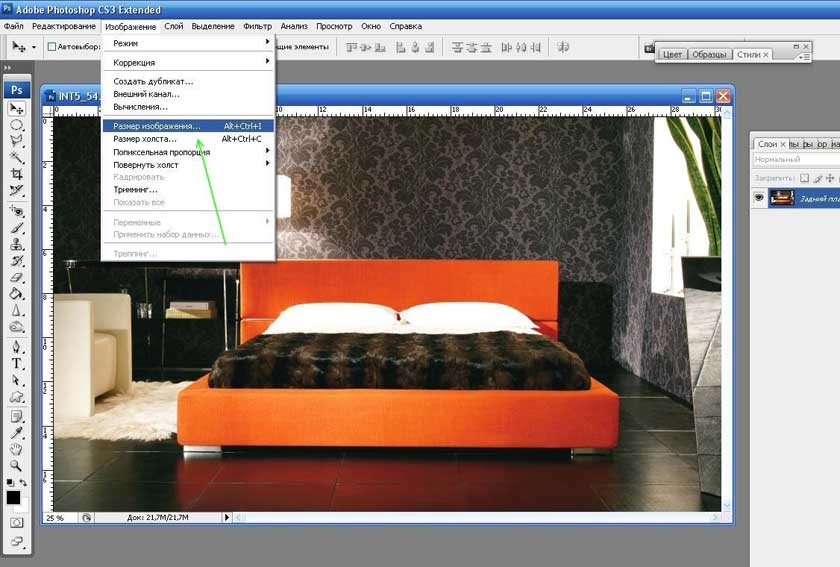
Task: Click the black foreground color swatch
Action: point(13,497)
